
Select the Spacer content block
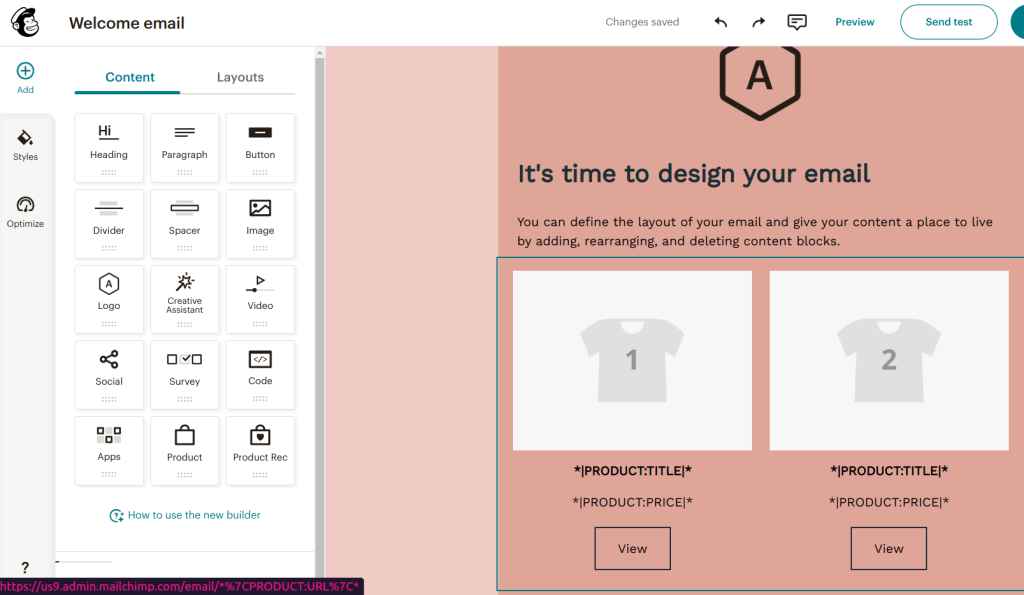(185, 223)
